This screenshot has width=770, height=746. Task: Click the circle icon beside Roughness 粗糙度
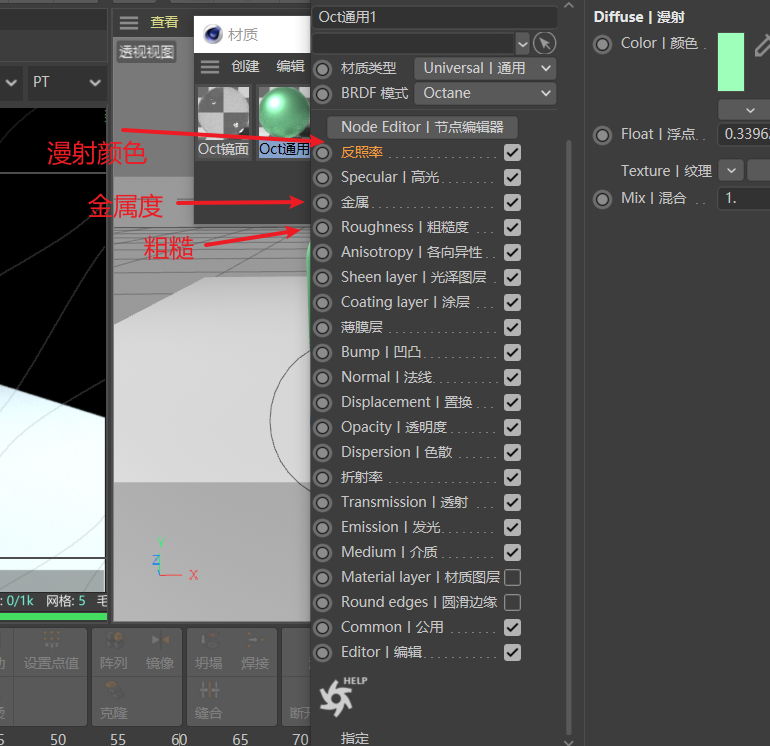tap(323, 228)
